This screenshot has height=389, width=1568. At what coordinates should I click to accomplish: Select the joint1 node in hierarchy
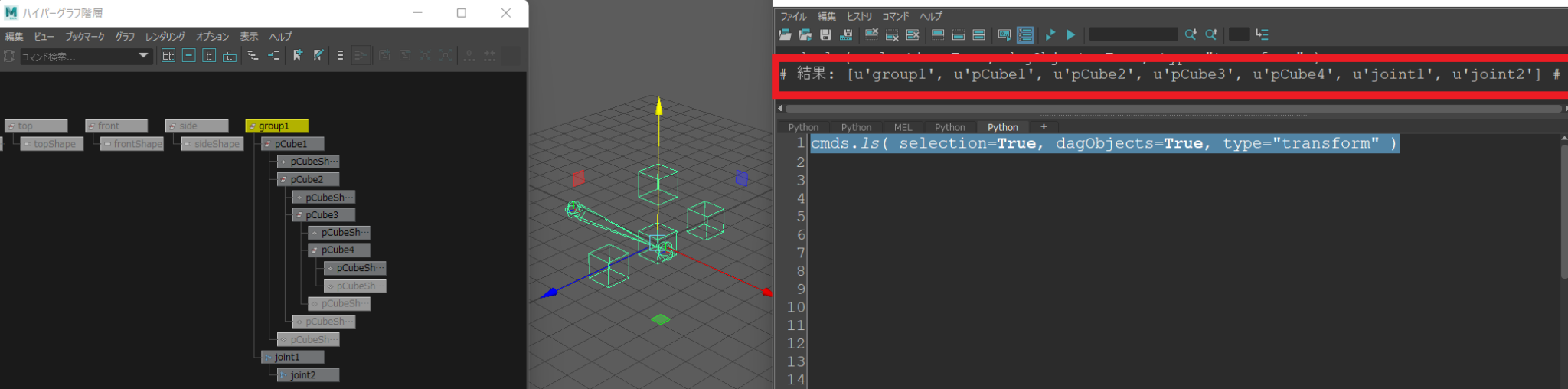click(x=292, y=357)
